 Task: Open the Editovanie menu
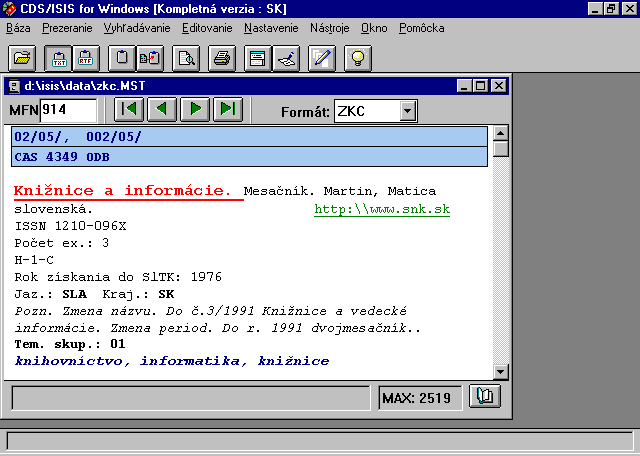tap(207, 28)
